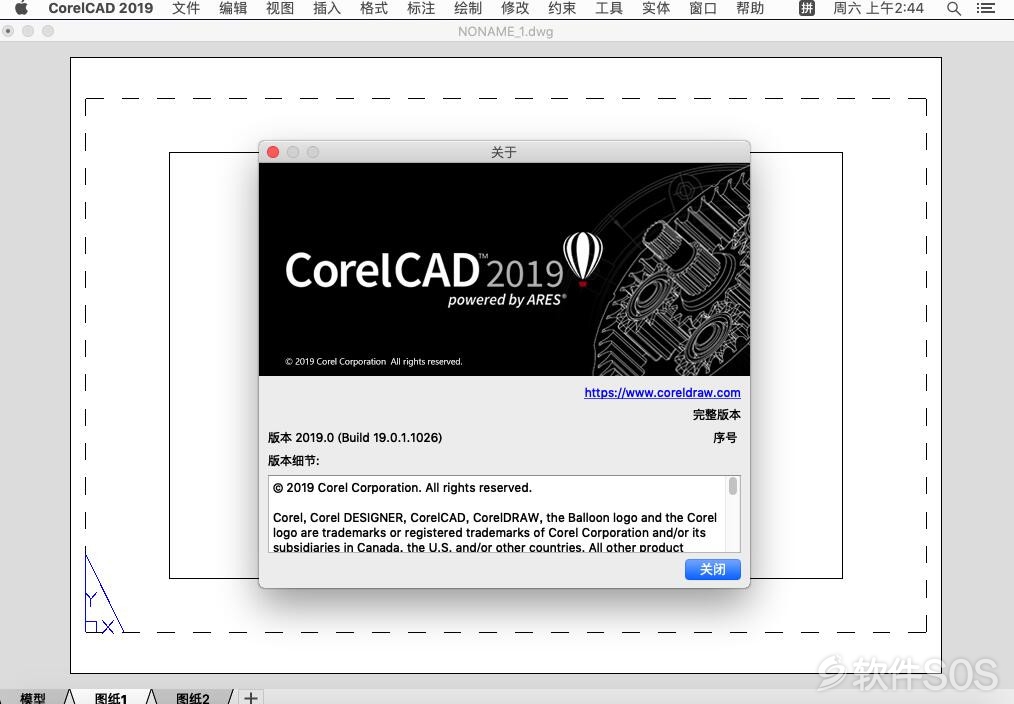Click the 序号 label
The height and width of the screenshot is (704, 1014).
pos(725,438)
